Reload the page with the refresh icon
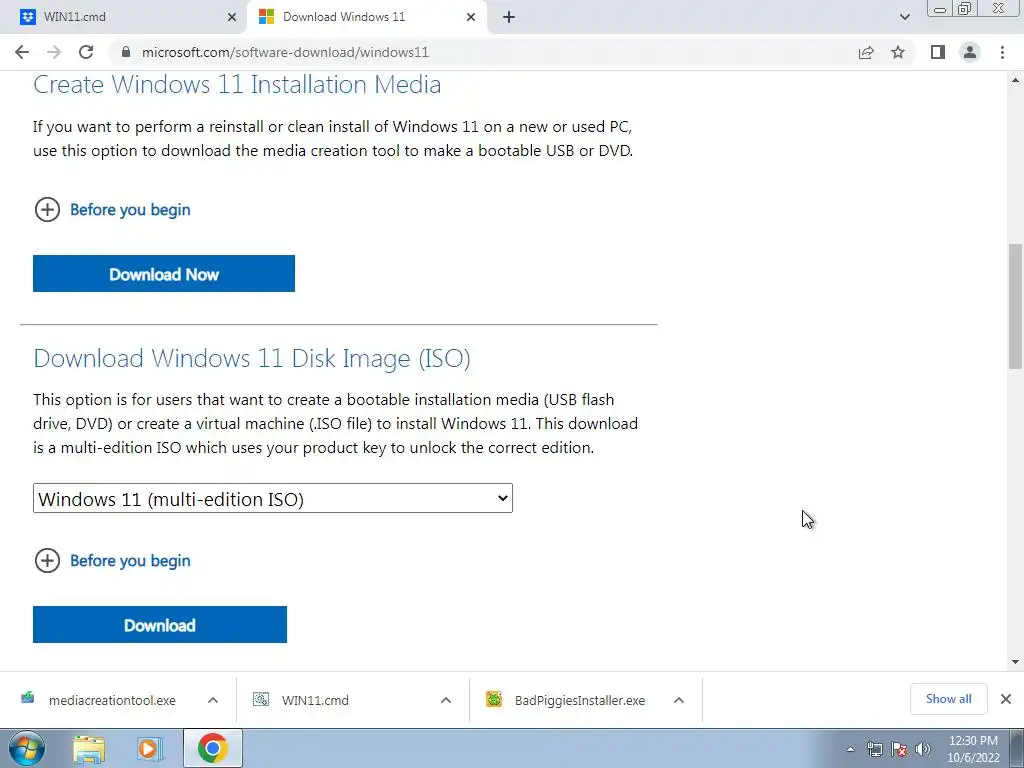The height and width of the screenshot is (768, 1024). point(86,52)
